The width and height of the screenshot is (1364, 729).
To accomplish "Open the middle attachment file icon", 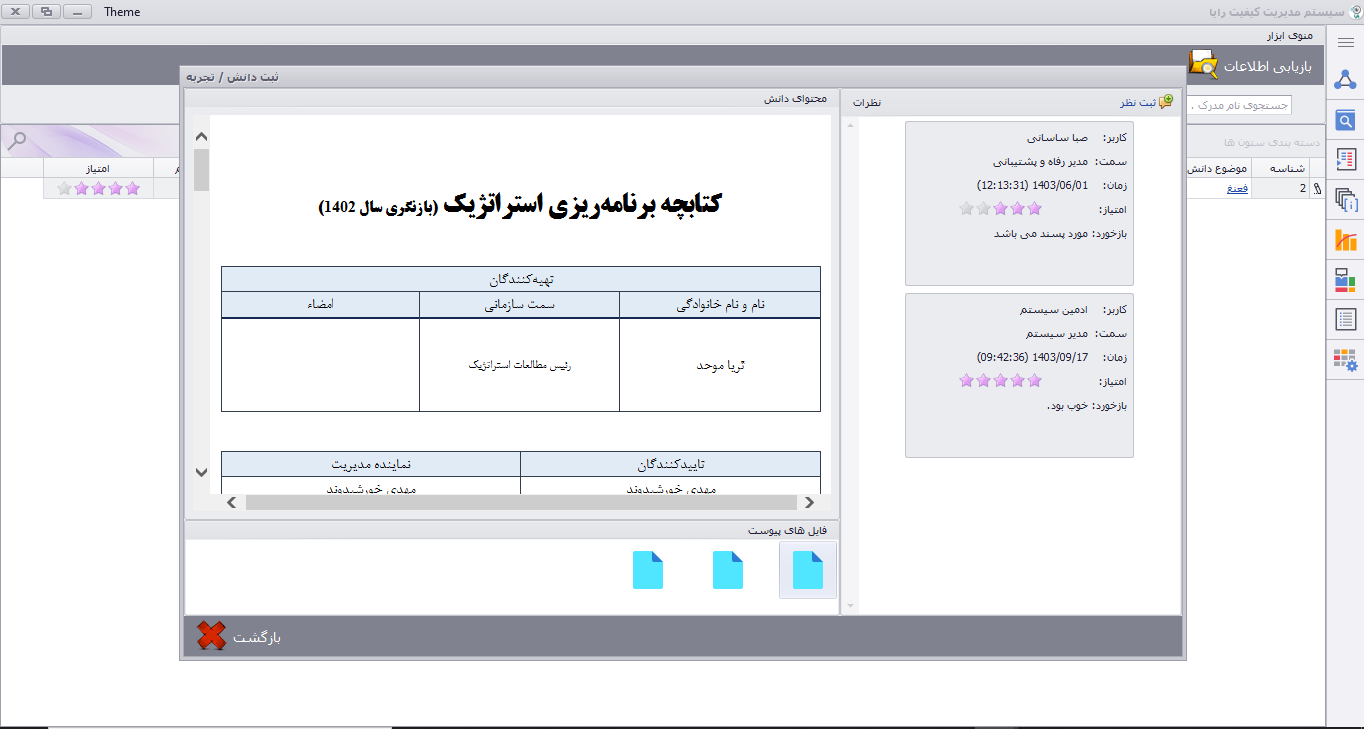I will [728, 570].
